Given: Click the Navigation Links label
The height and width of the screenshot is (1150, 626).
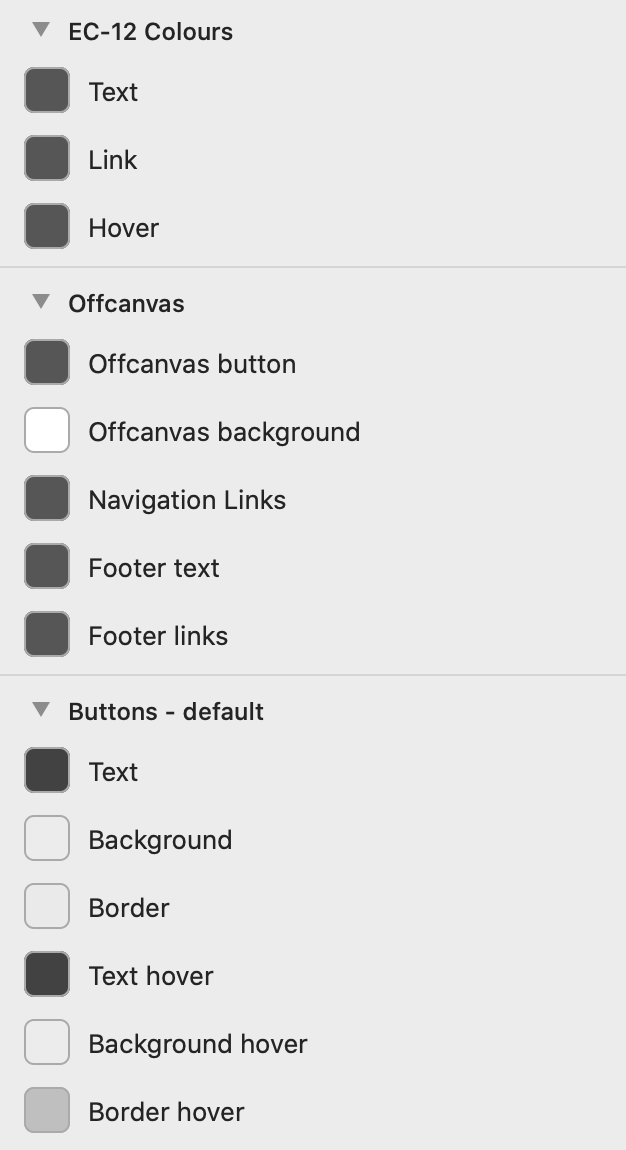Looking at the screenshot, I should pos(187,500).
